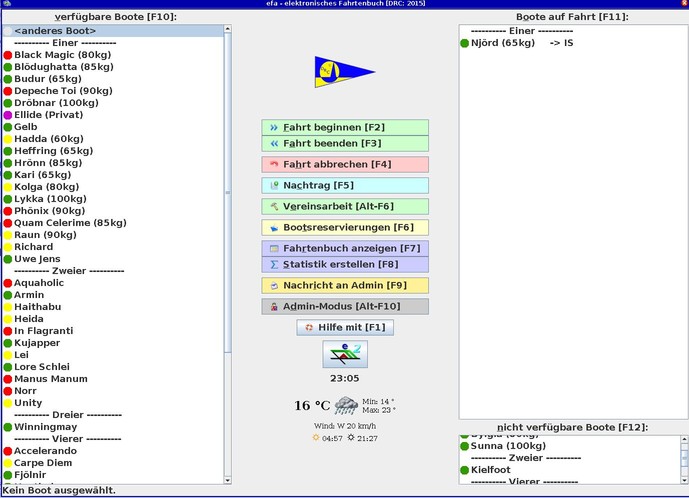Screen dimensions: 689x498
Task: Enter Admin-Modus
Action: (x=344, y=306)
